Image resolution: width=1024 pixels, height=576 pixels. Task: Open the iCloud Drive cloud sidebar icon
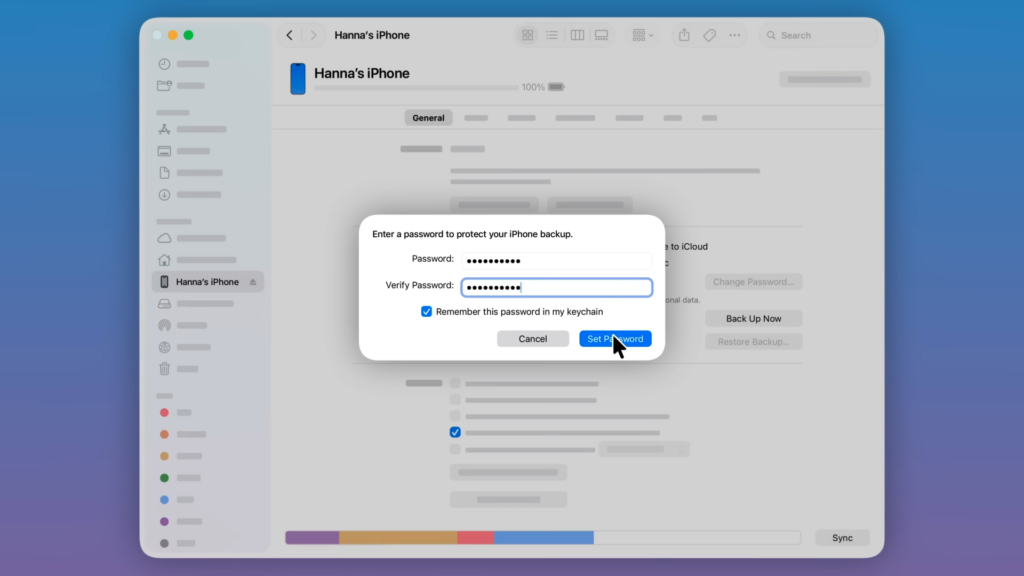(x=165, y=238)
